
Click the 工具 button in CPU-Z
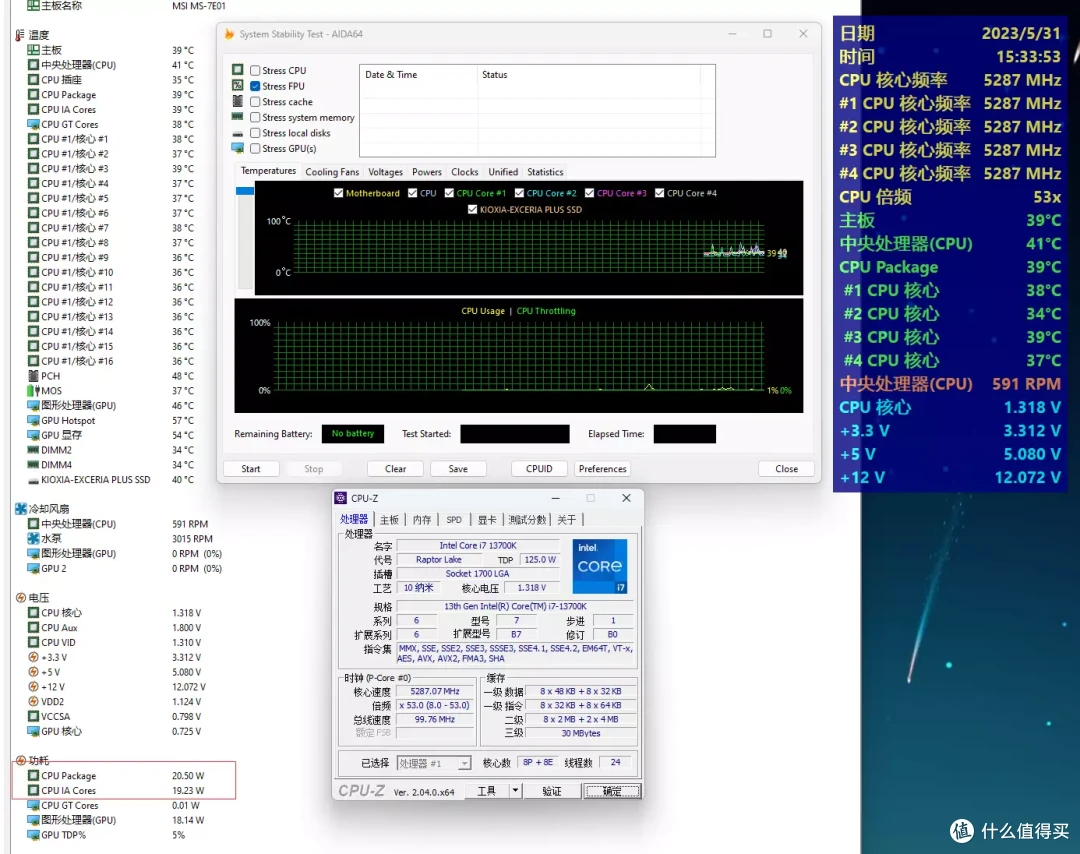click(486, 791)
